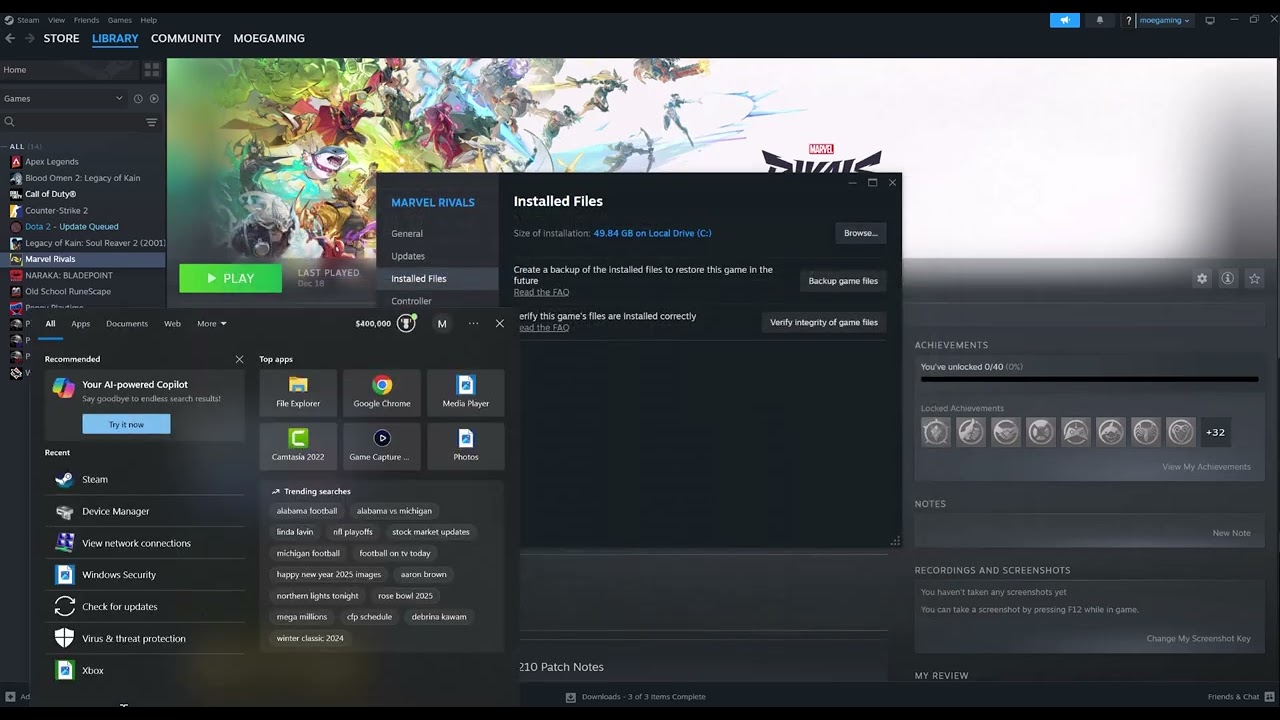
Task: Open the Friends menu
Action: tap(86, 20)
